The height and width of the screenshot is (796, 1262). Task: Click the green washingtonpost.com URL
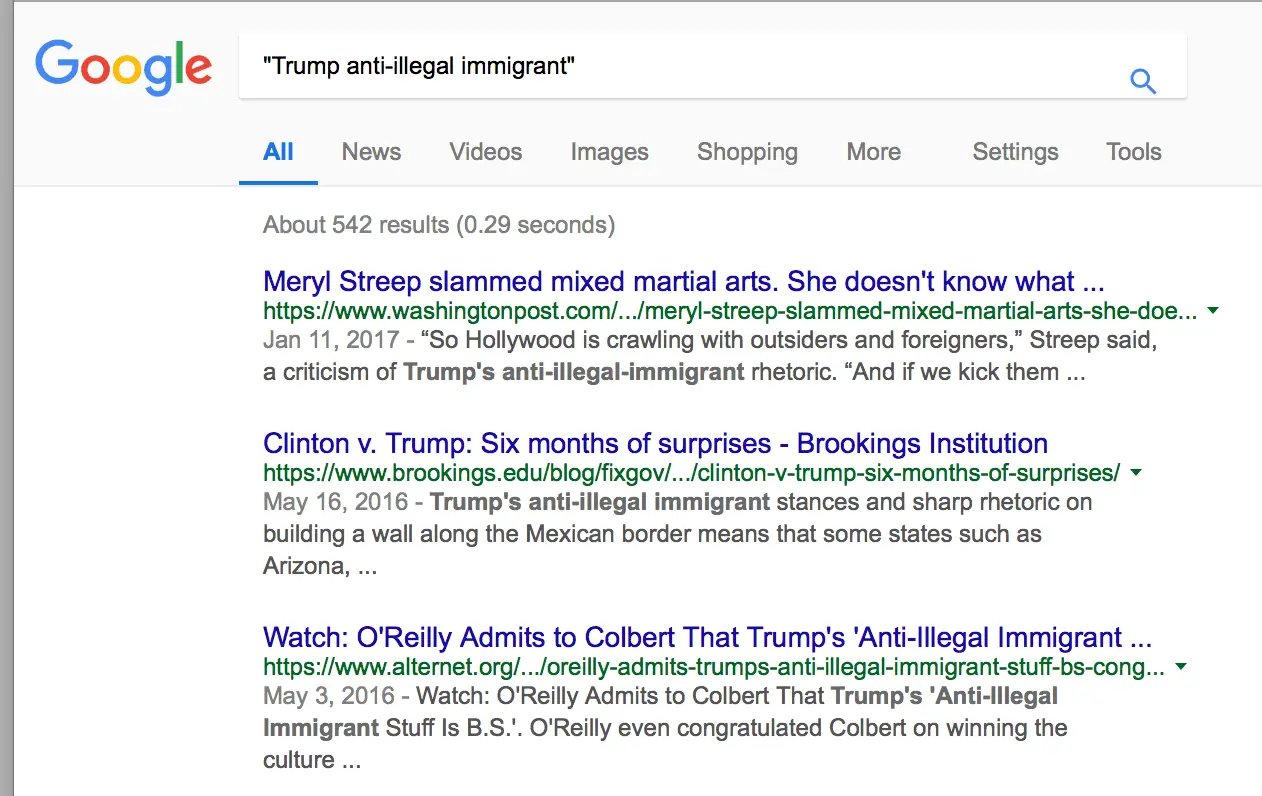(730, 311)
